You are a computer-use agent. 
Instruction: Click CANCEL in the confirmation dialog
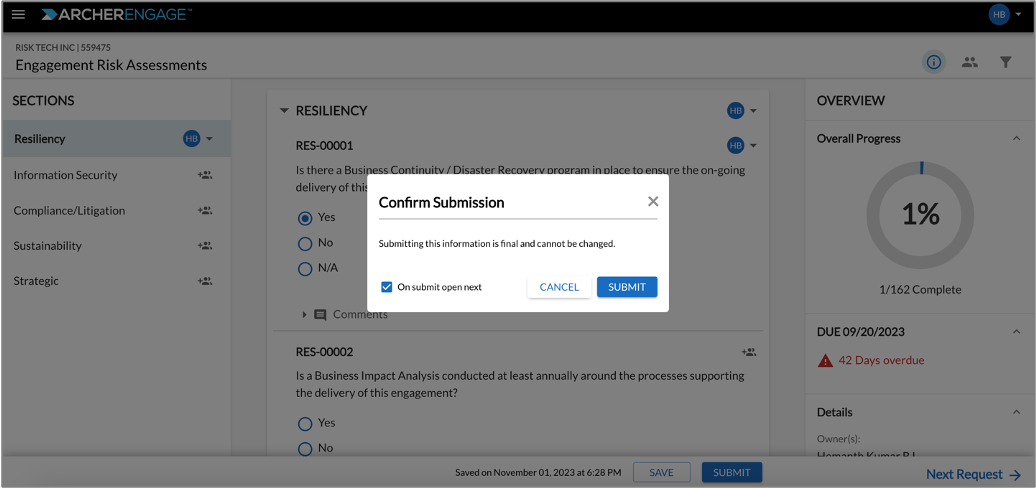click(559, 287)
